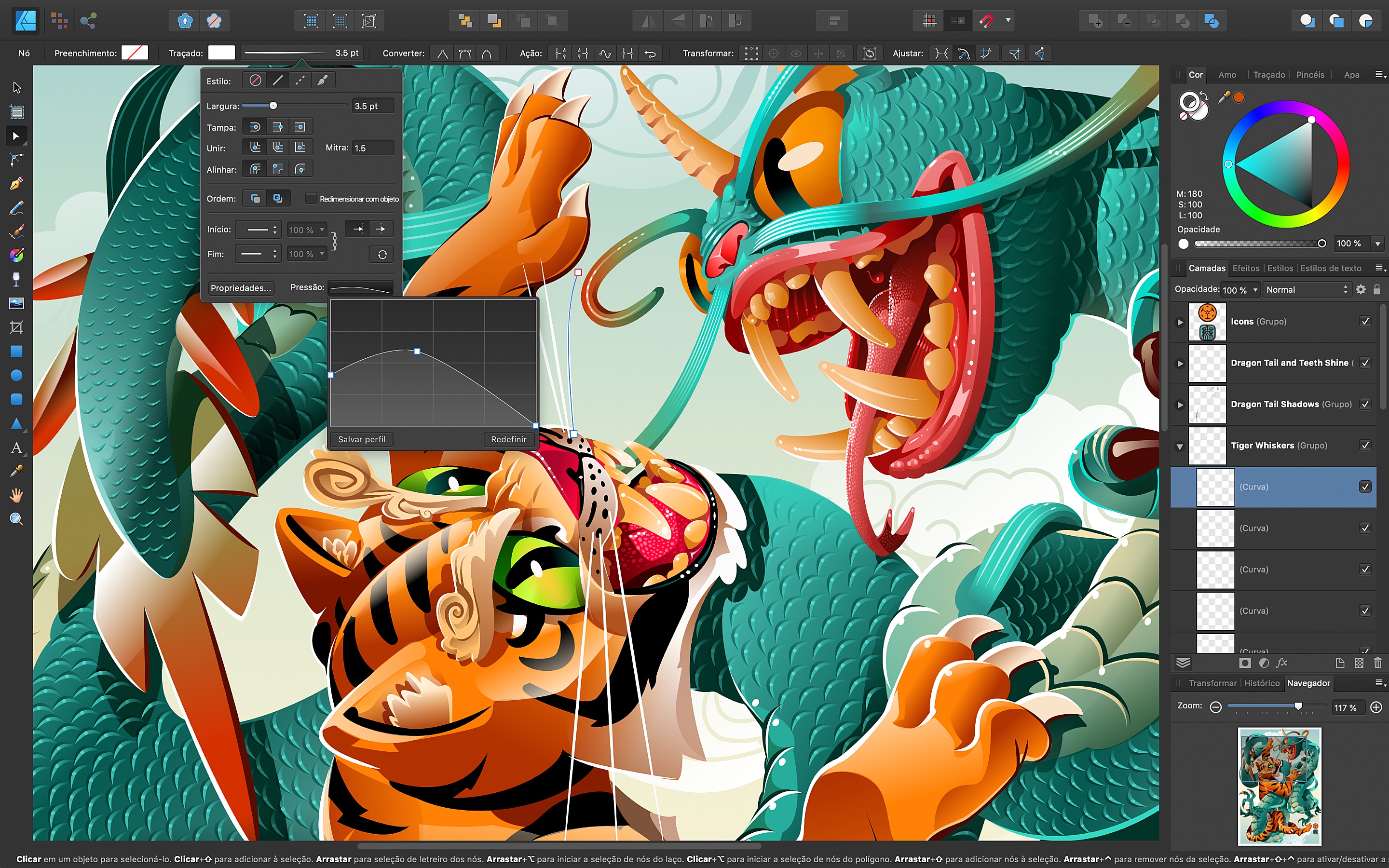The image size is (1389, 868).
Task: Open the Histórico tab
Action: (1262, 683)
